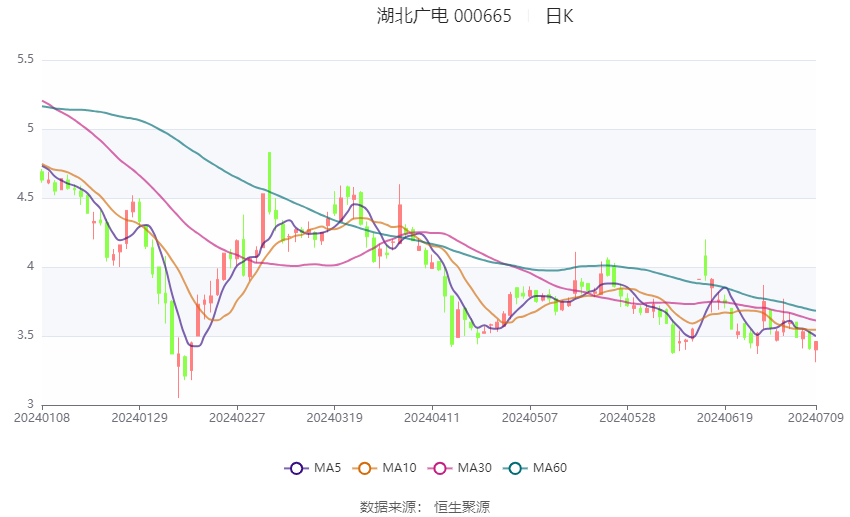Toggle the MA5 legend series
The width and height of the screenshot is (850, 517).
[x=313, y=468]
